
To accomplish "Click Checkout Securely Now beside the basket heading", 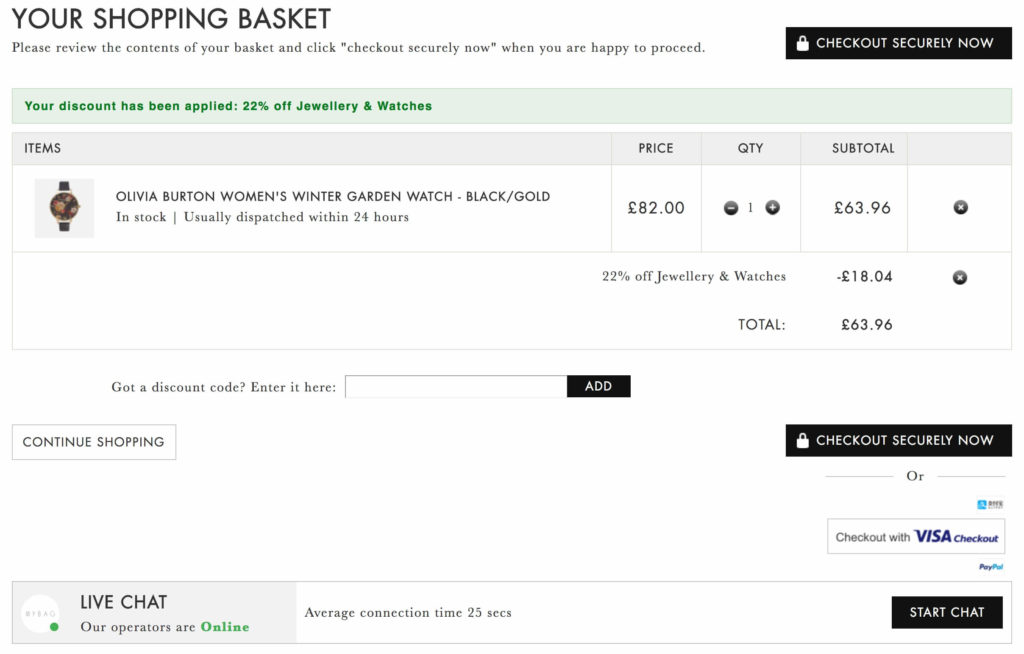I will (899, 43).
